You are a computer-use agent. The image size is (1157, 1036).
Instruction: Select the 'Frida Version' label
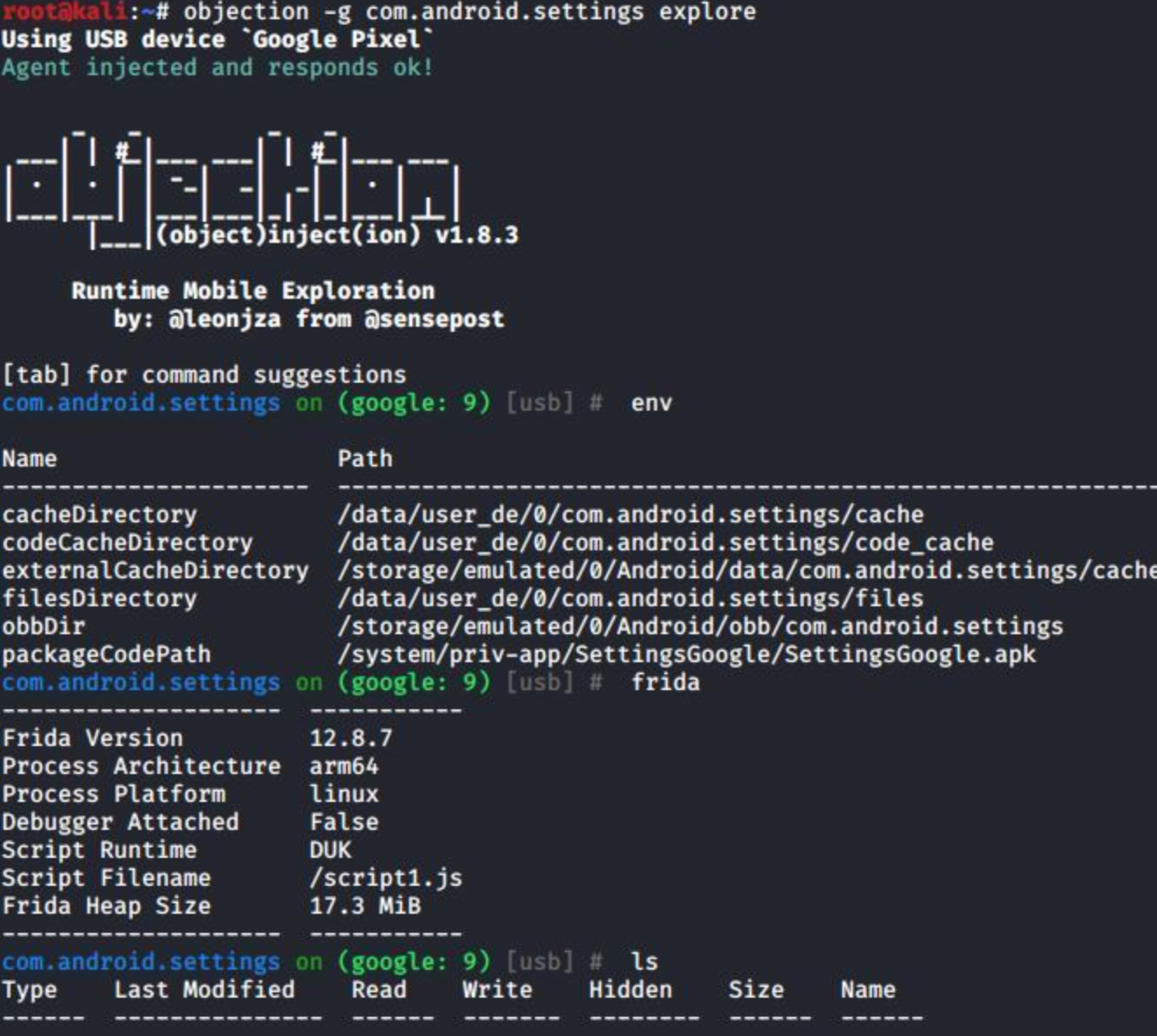click(93, 738)
